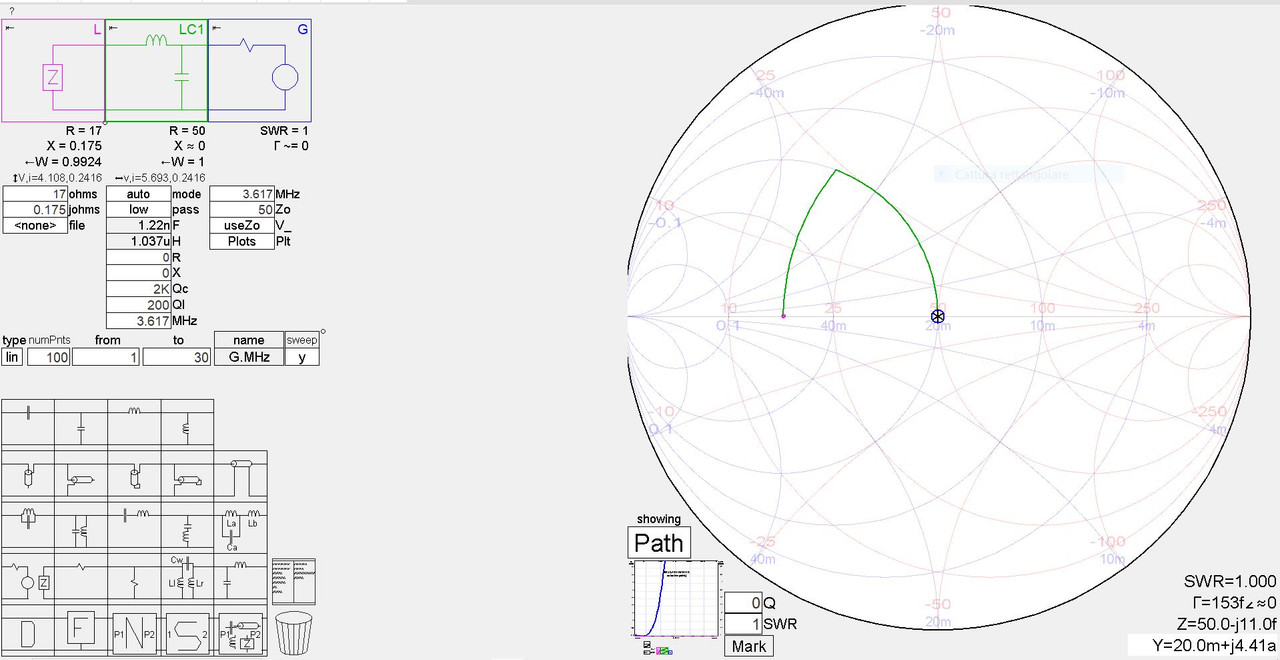Click the F block icon
The width and height of the screenshot is (1280, 660).
[x=81, y=630]
